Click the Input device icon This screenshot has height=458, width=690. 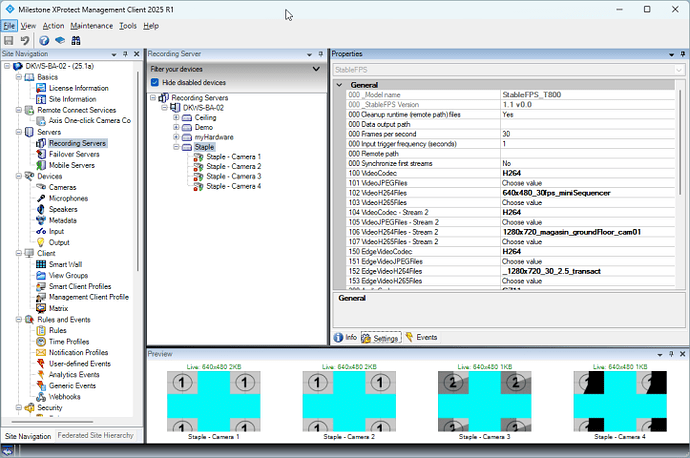[41, 231]
